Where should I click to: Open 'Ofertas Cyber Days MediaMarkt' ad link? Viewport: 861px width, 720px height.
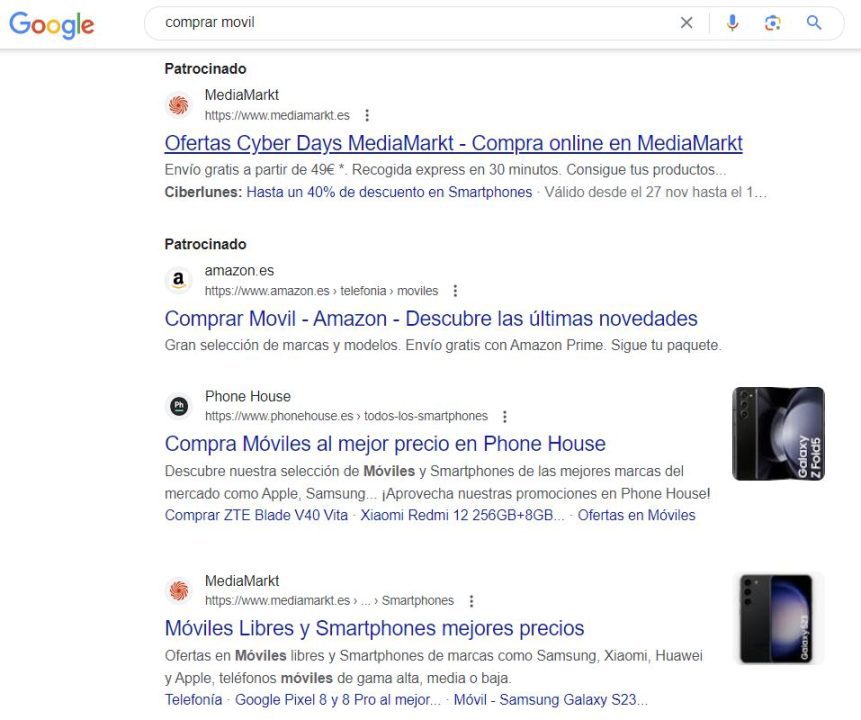(454, 143)
